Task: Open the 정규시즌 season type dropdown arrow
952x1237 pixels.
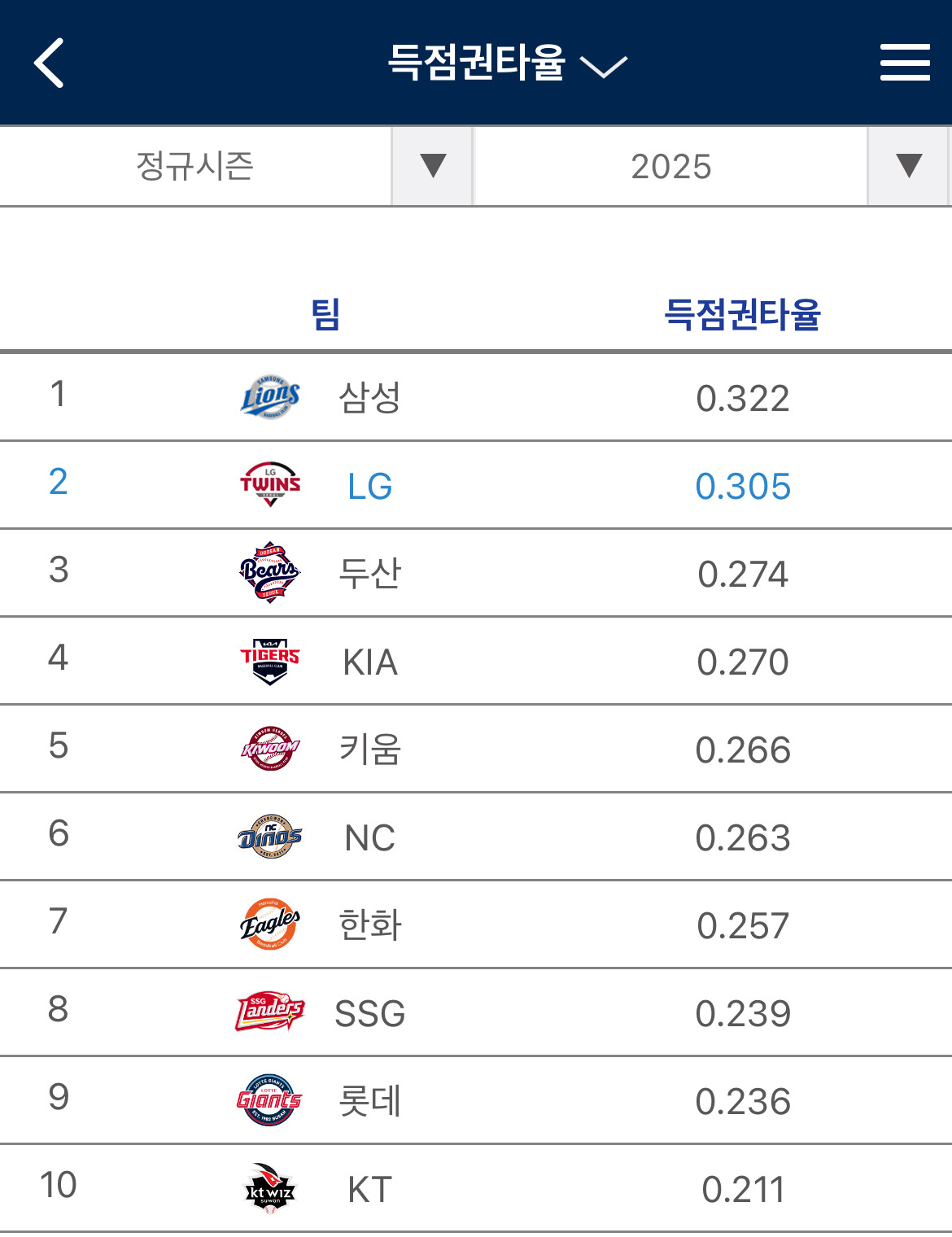Action: click(432, 166)
